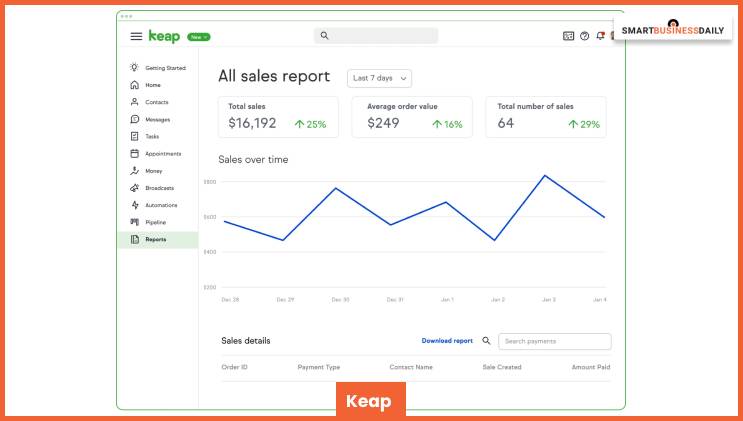Click the Tasks checklist icon

pos(135,137)
